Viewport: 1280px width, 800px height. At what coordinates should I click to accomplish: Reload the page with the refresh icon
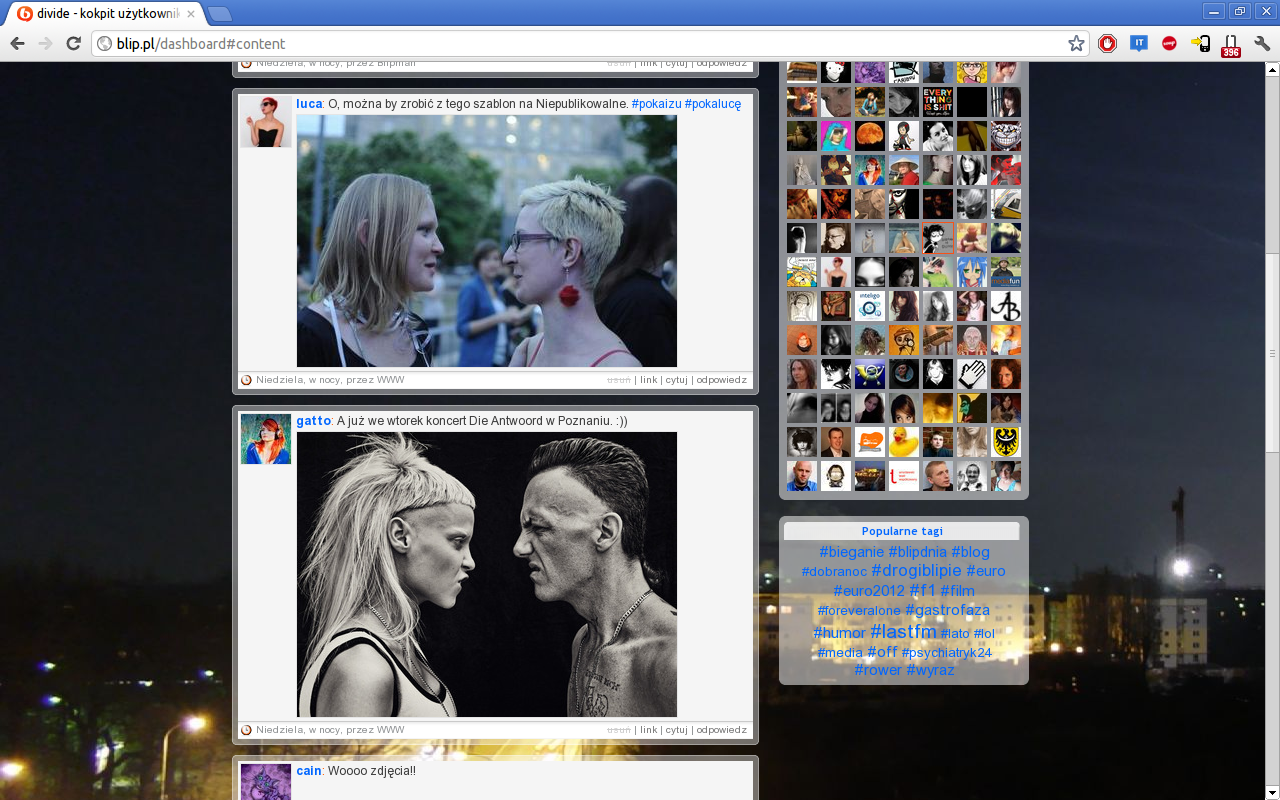point(73,43)
